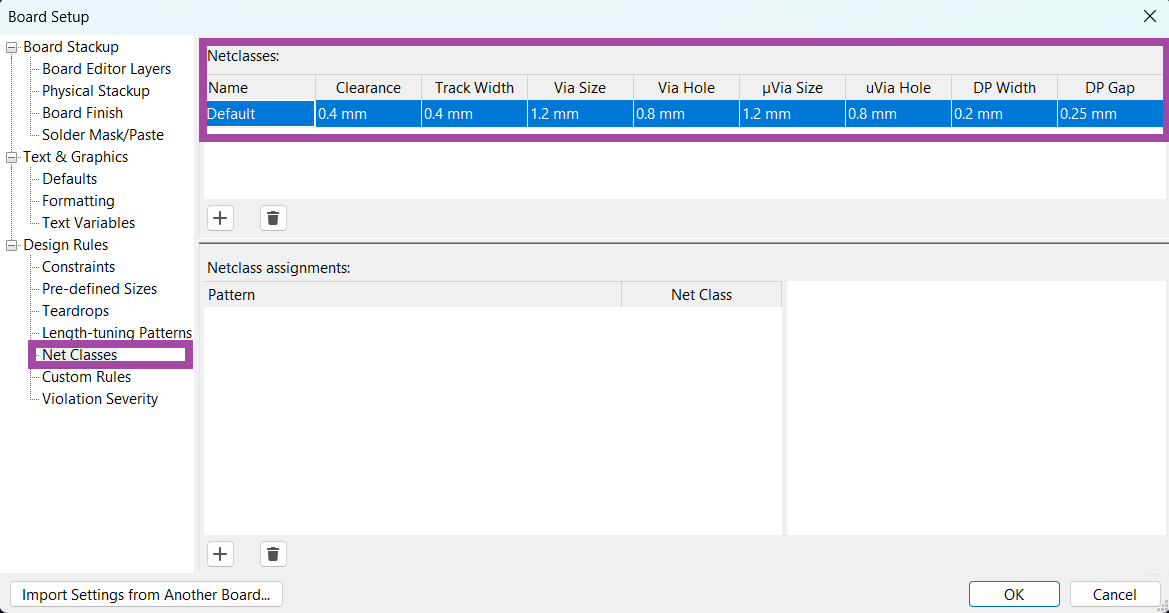The image size is (1169, 613).
Task: Go to Violation Severity settings
Action: click(x=99, y=399)
